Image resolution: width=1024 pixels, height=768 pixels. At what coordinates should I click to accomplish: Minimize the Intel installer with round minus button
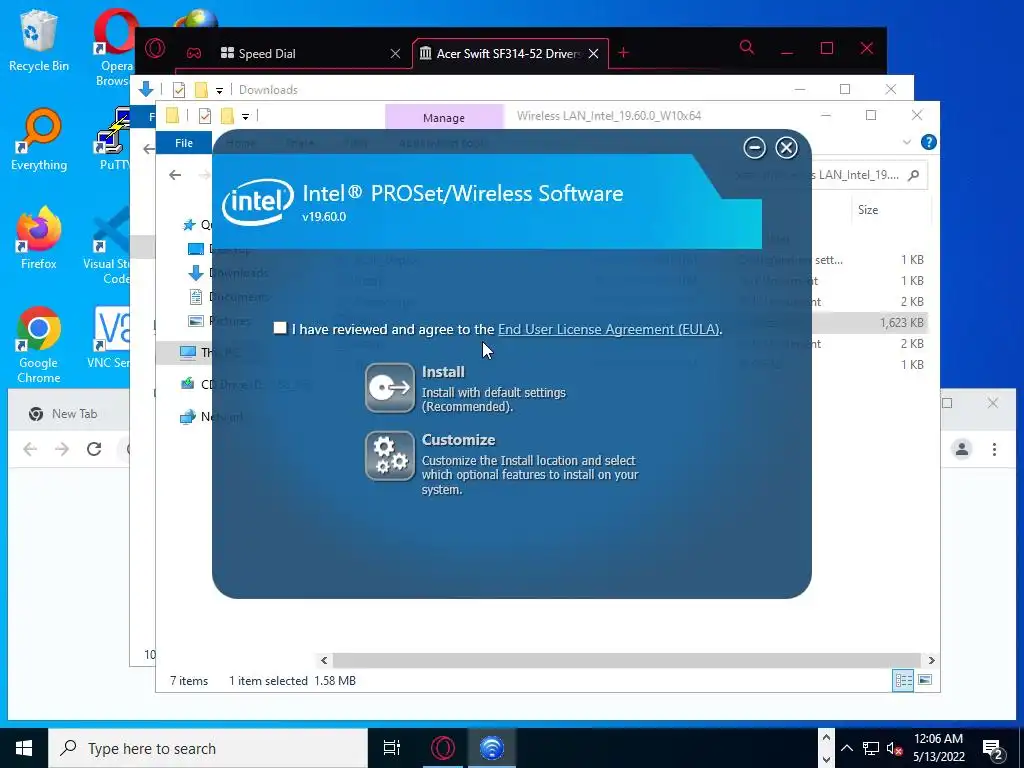[x=754, y=148]
